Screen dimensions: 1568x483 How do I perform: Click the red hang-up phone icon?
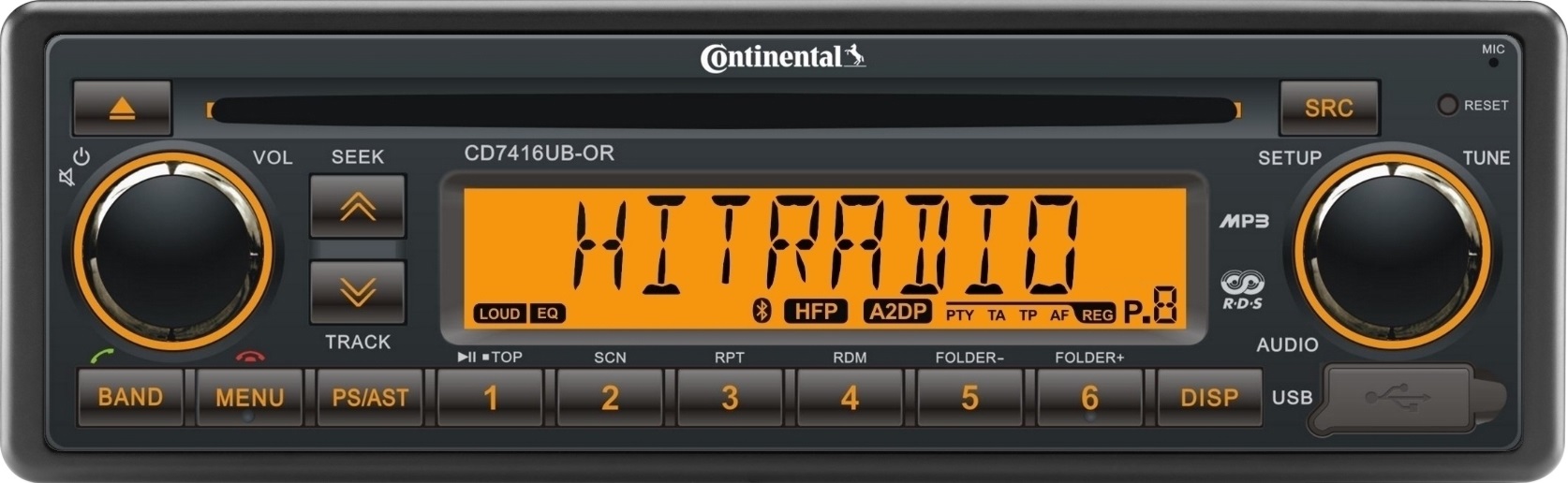click(x=250, y=357)
